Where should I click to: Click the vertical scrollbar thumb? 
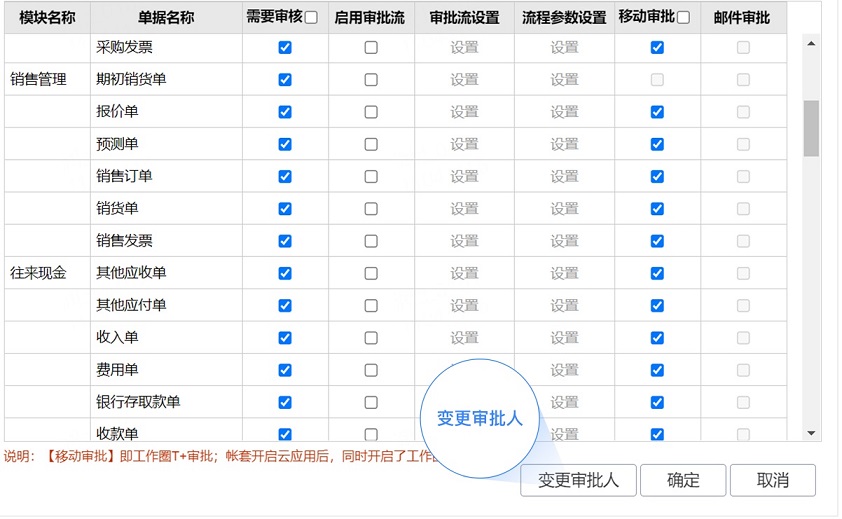[x=811, y=128]
